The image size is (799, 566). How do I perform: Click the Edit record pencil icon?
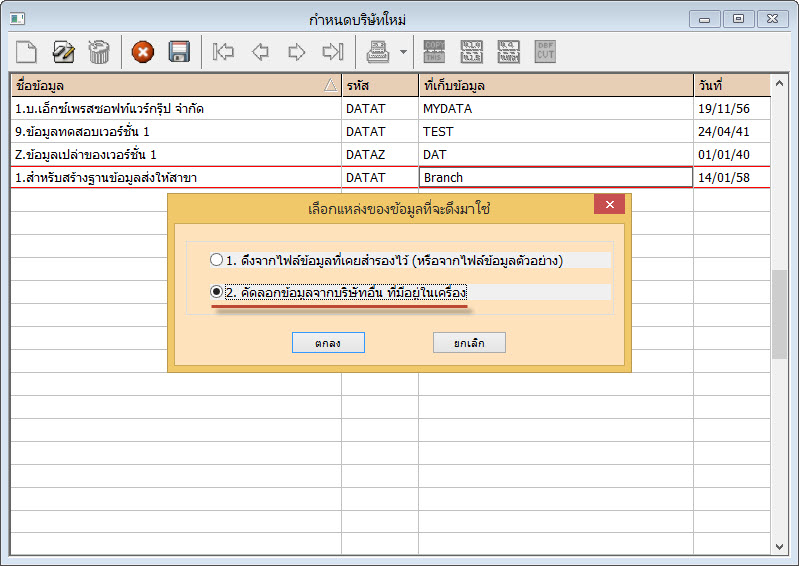pos(63,52)
